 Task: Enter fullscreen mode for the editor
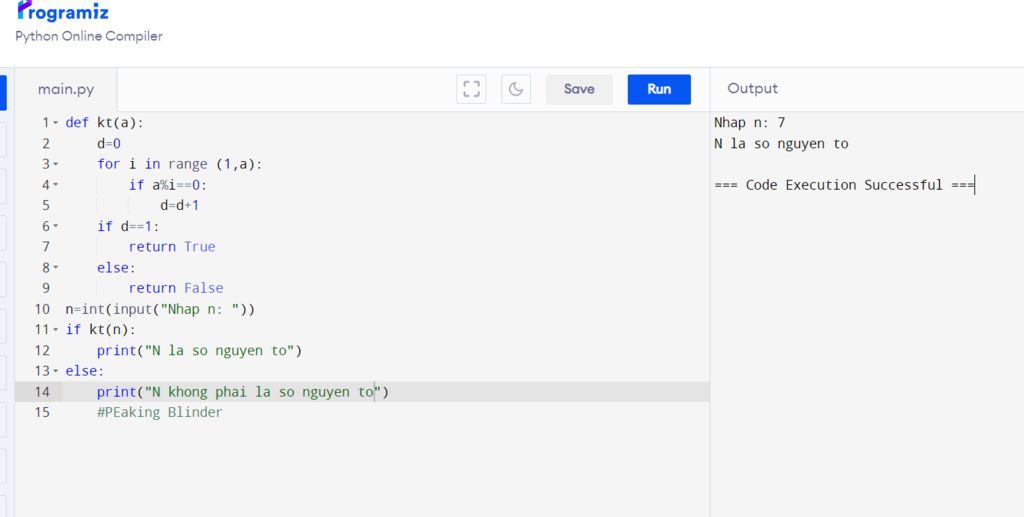(x=471, y=89)
